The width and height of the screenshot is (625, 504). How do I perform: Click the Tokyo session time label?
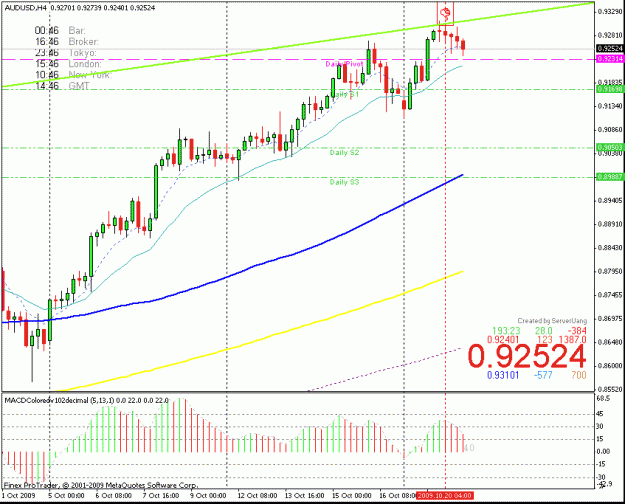82,53
